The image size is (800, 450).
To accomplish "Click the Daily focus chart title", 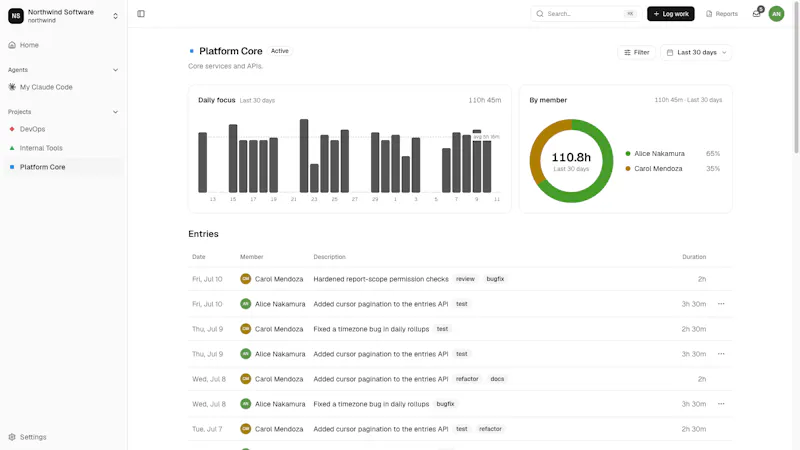I will [x=216, y=100].
